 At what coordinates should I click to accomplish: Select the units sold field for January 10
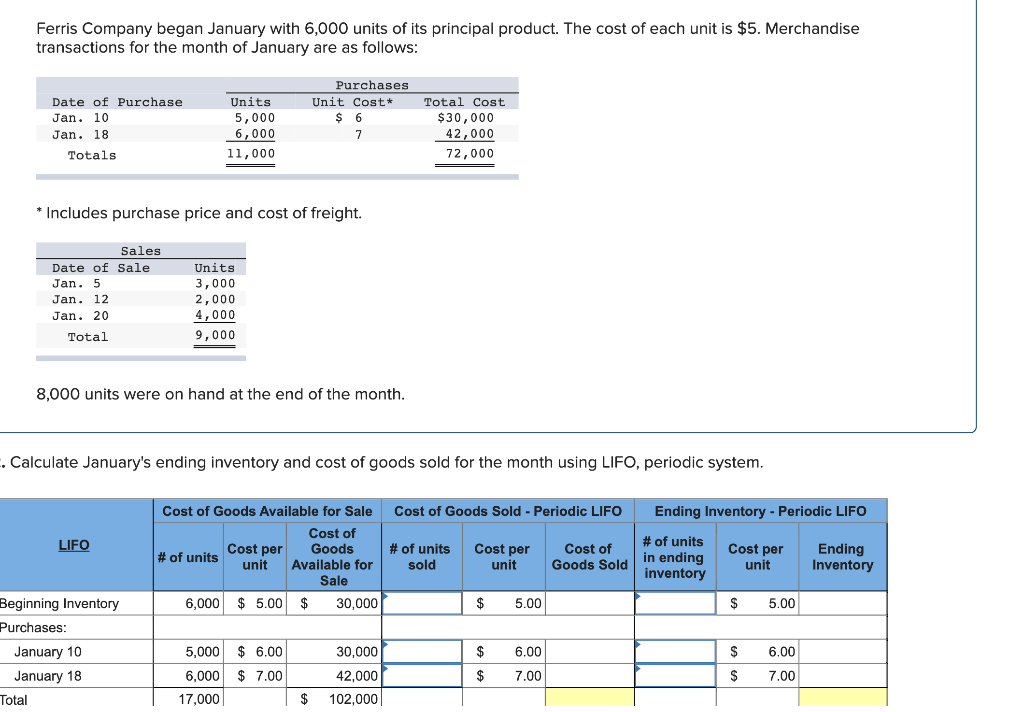coord(421,651)
